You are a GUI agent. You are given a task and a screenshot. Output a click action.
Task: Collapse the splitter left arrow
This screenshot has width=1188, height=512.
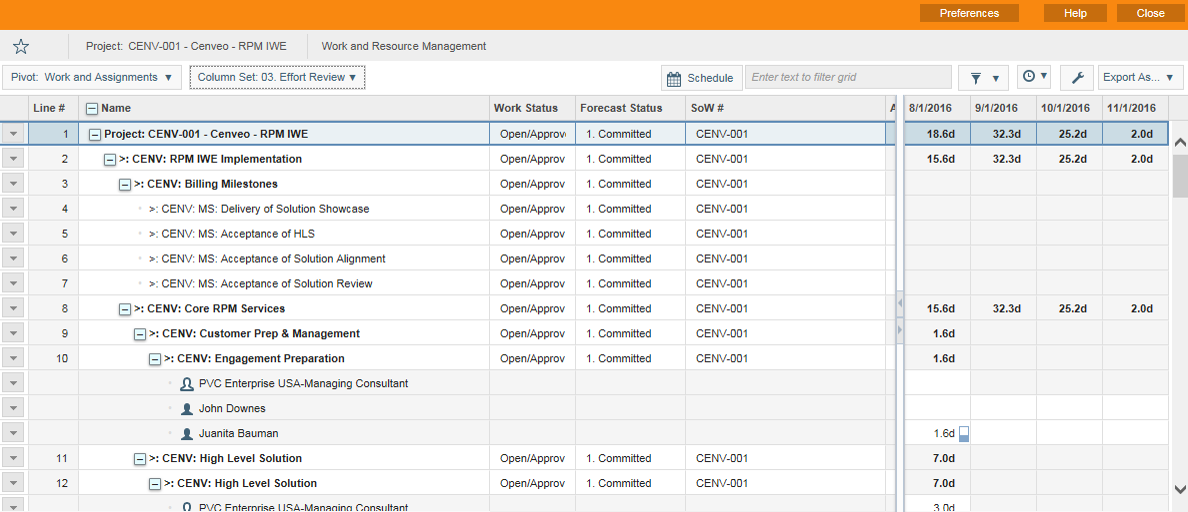(x=900, y=303)
